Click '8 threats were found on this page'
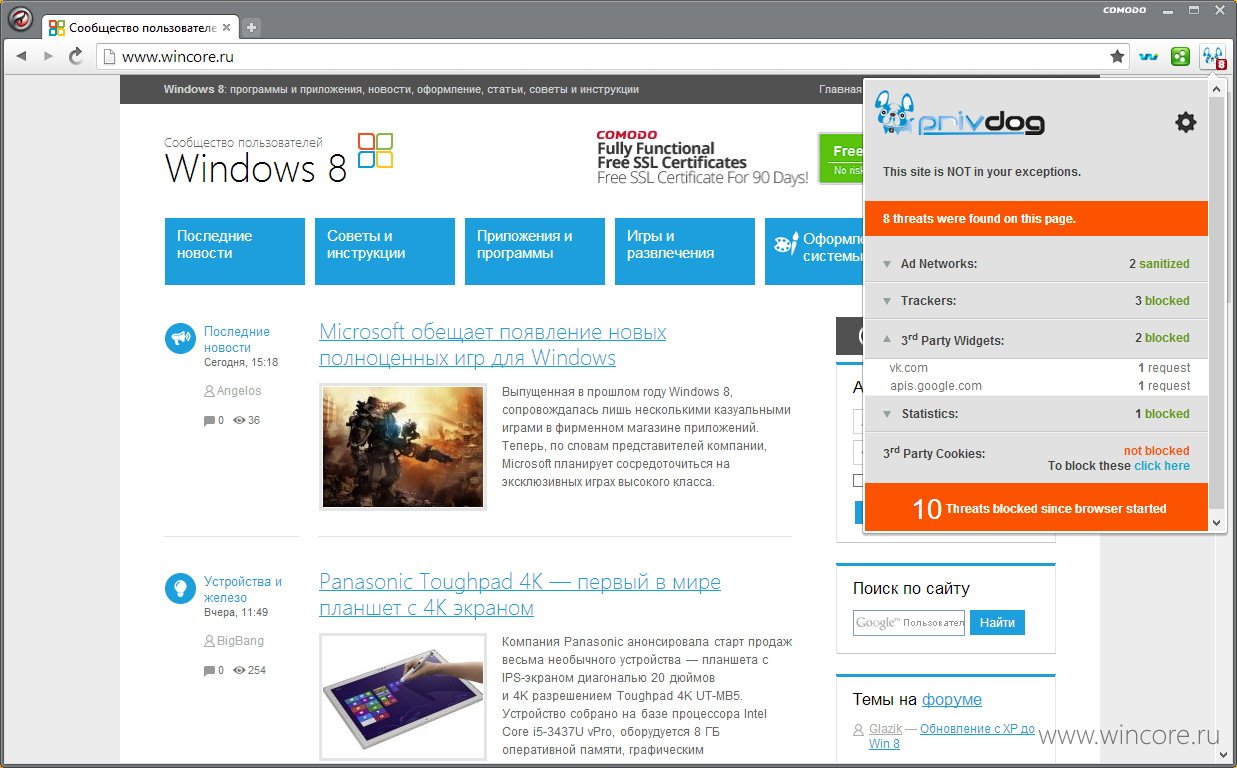The width and height of the screenshot is (1237, 768). 1035,218
